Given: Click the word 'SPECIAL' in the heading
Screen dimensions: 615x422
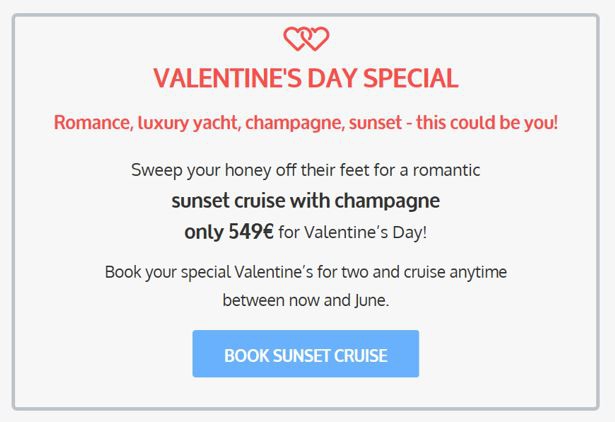Looking at the screenshot, I should [x=411, y=78].
